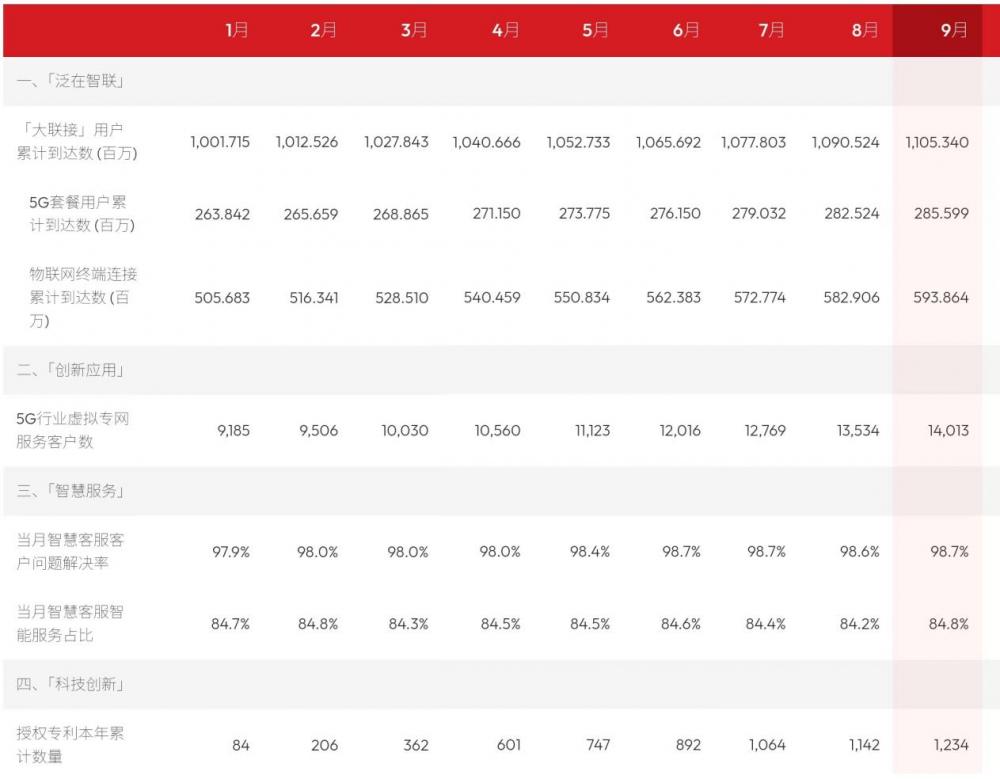Select the 7月 column header
Viewport: 1000px width, 779px height.
(x=772, y=30)
